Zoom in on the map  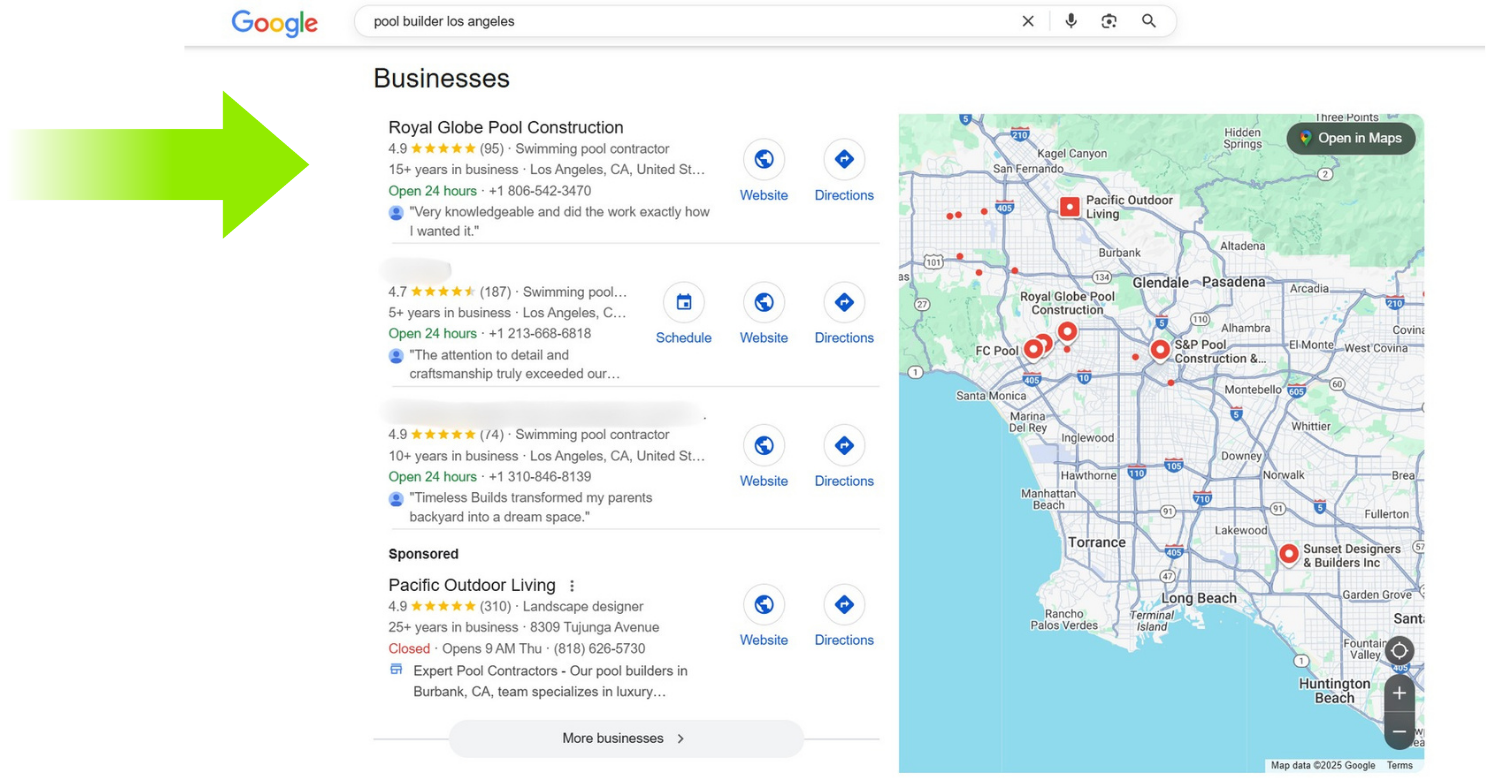[1399, 693]
